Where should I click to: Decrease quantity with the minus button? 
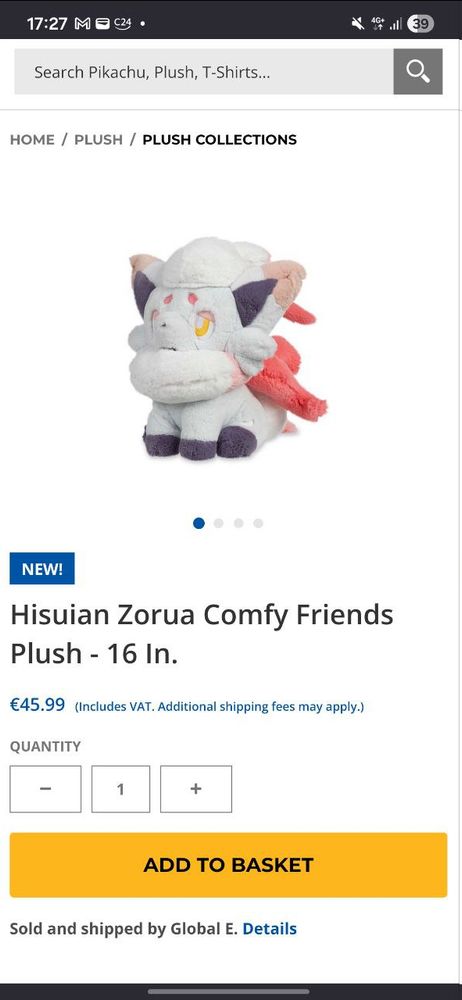45,789
